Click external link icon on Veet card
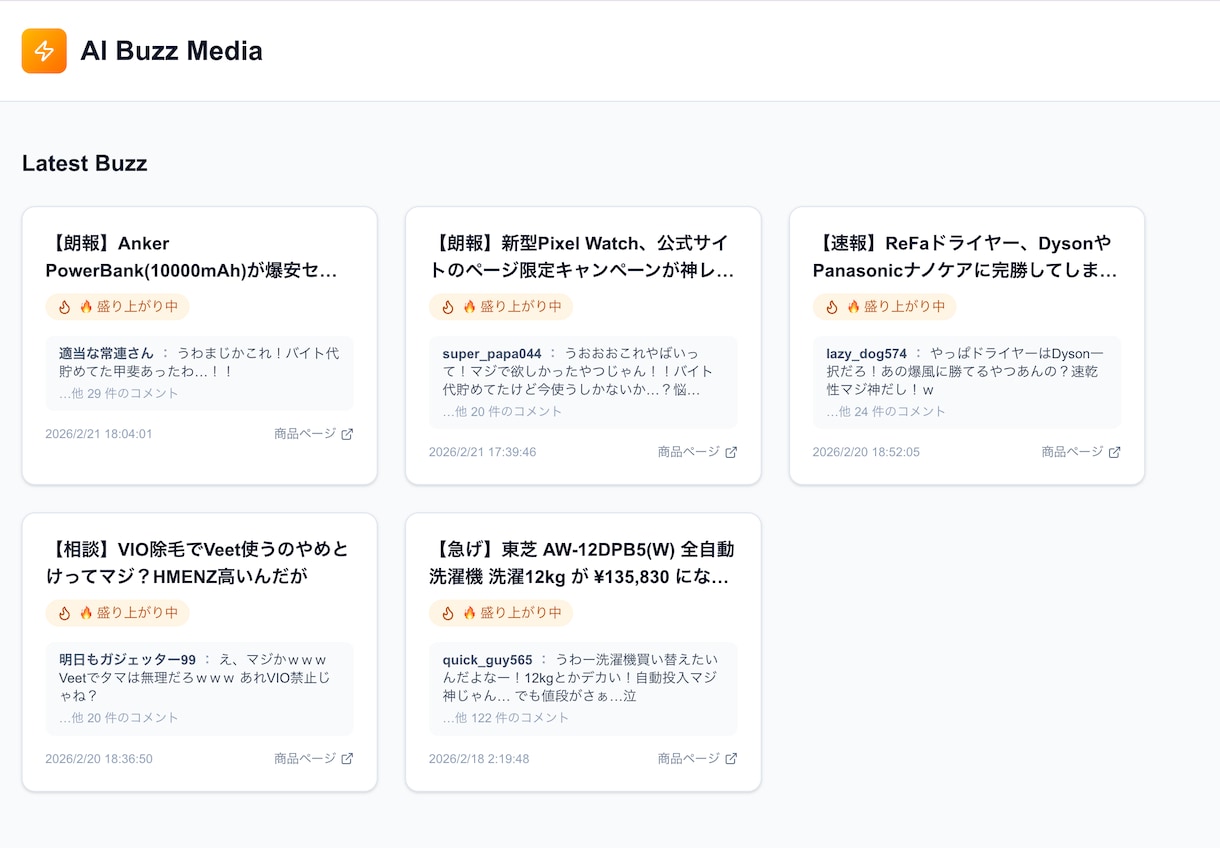This screenshot has width=1220, height=848. (x=347, y=758)
